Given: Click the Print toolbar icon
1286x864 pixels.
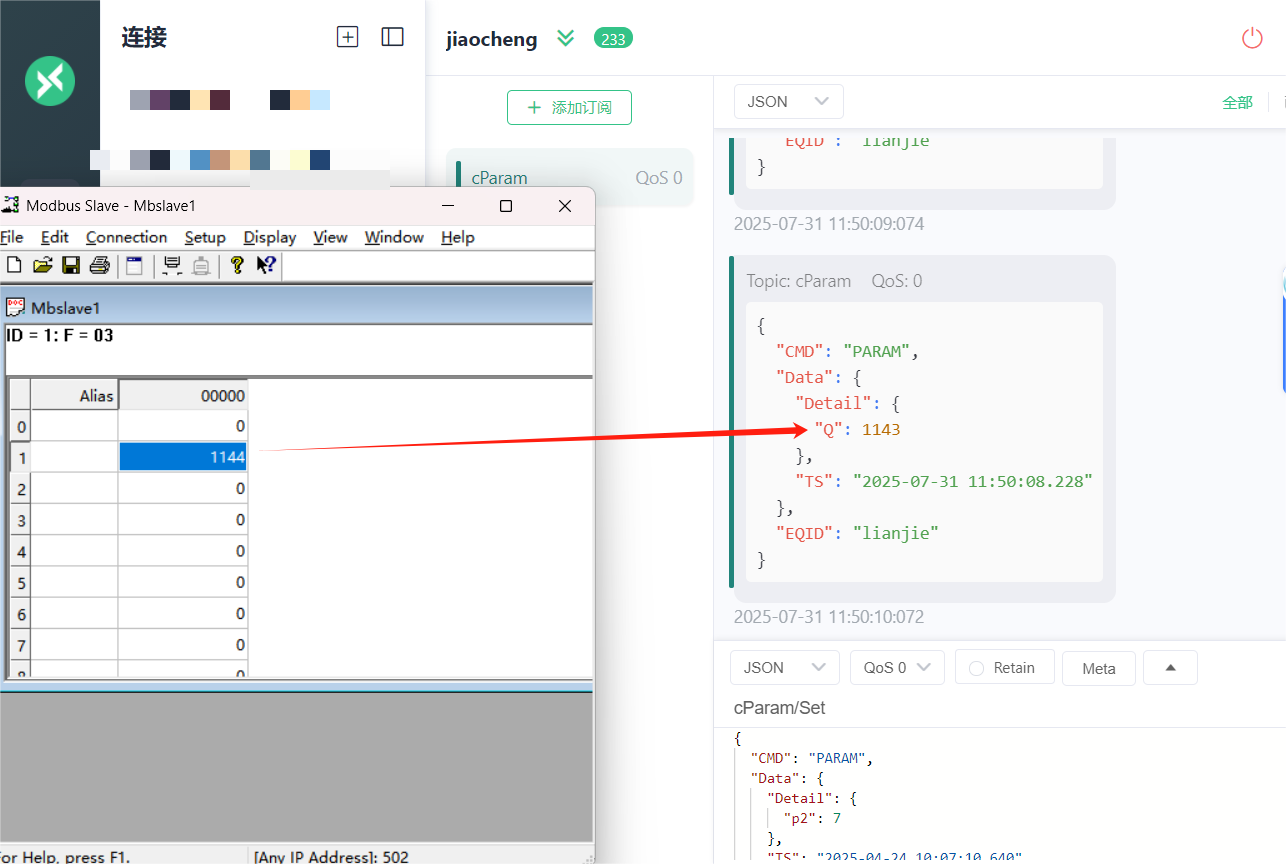Looking at the screenshot, I should click(99, 265).
